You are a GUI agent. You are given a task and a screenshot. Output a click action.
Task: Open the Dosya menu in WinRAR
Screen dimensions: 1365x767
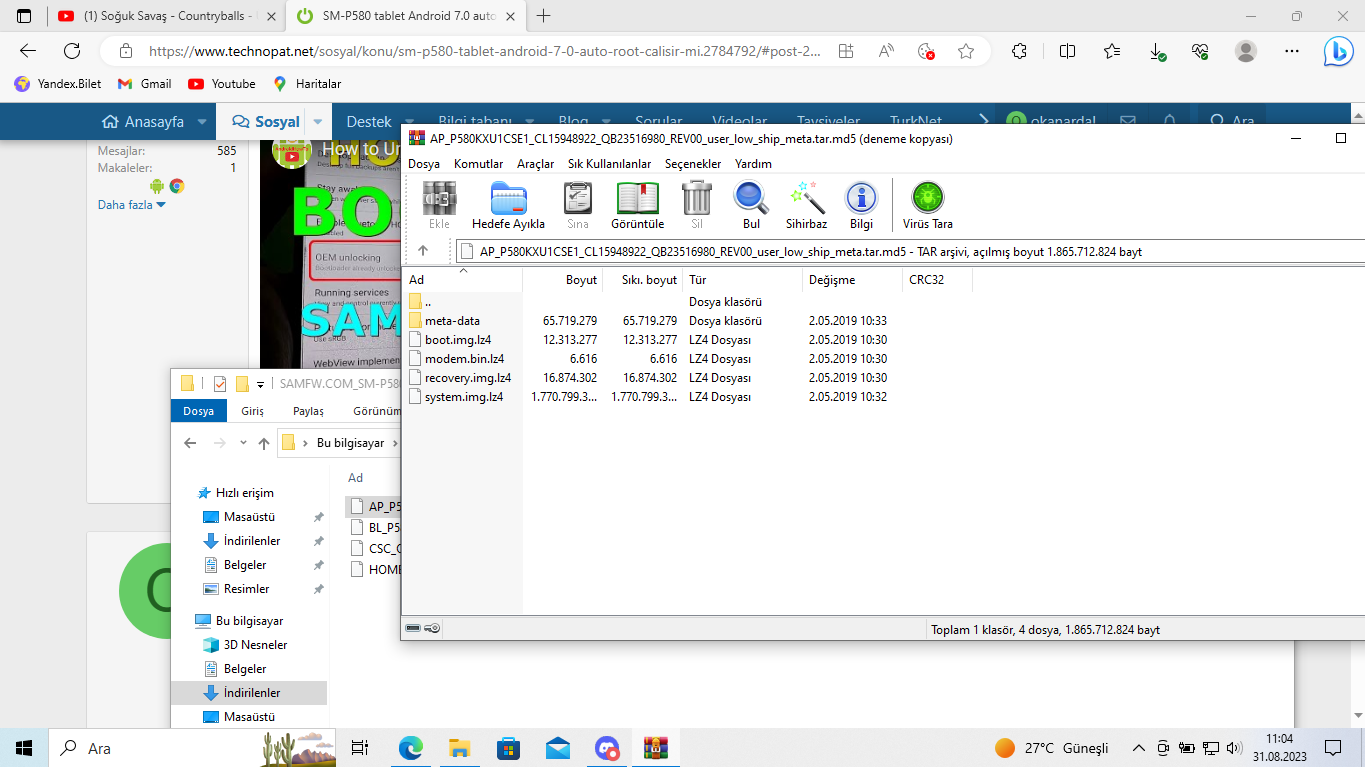[x=424, y=163]
